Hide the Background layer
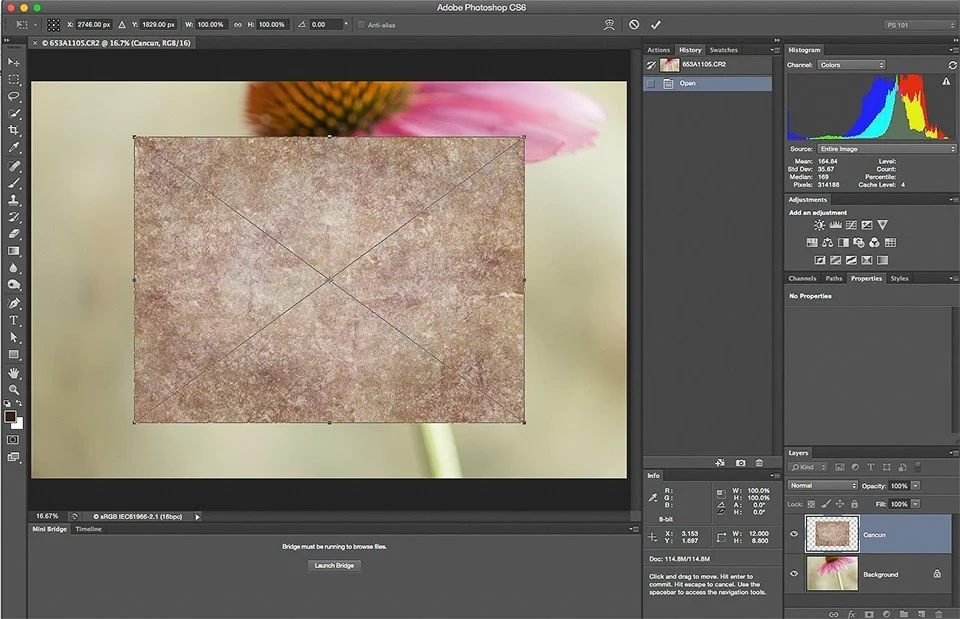The height and width of the screenshot is (619, 960). click(794, 574)
